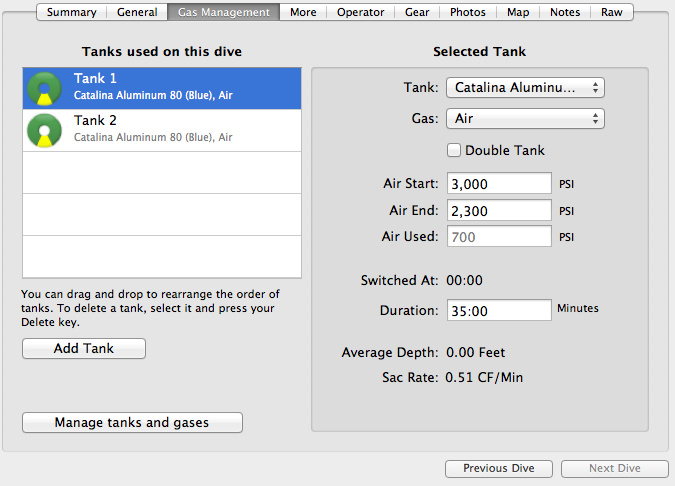Click in the Air End field
Screen dimensions: 675x486
(x=499, y=210)
